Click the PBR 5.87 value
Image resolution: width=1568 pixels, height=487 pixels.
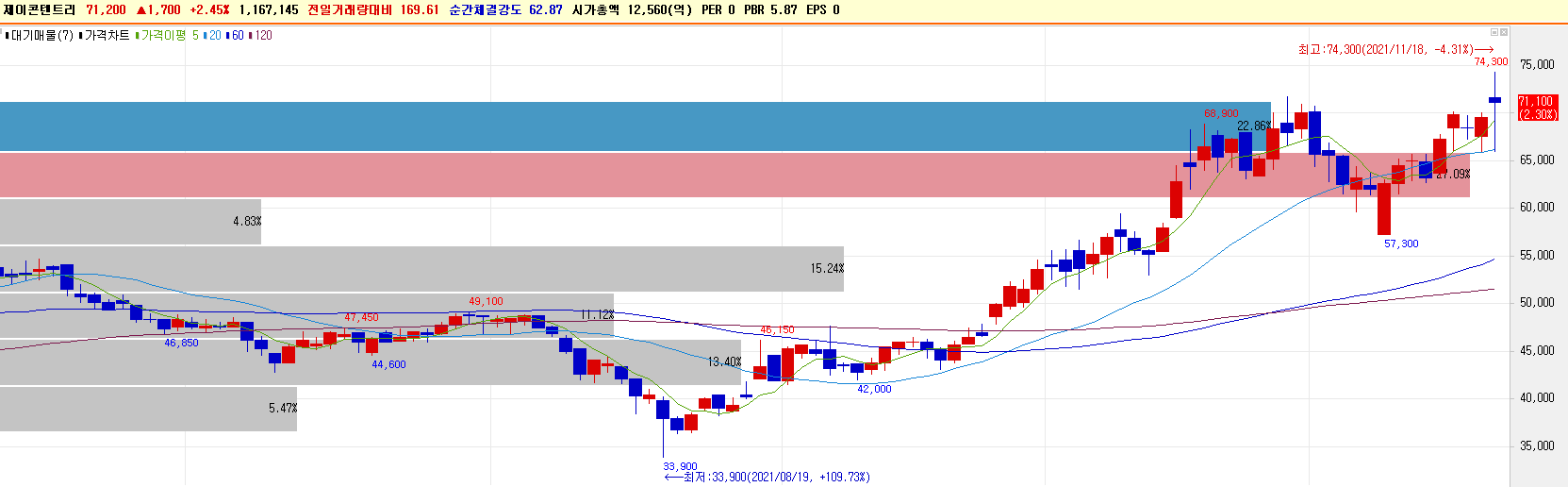tap(770, 9)
